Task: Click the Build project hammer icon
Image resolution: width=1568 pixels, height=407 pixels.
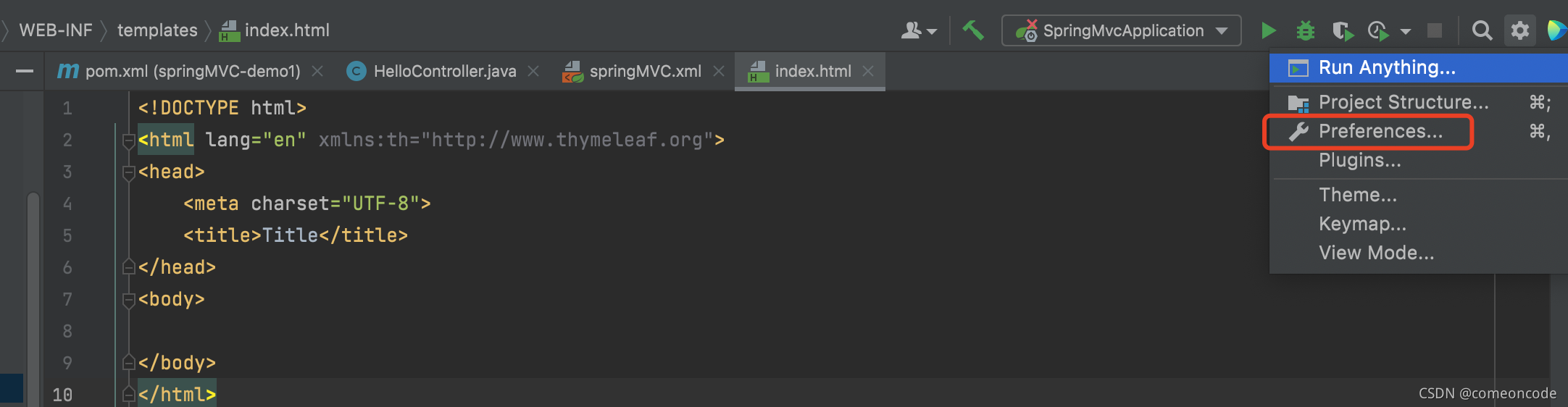Action: click(x=973, y=30)
